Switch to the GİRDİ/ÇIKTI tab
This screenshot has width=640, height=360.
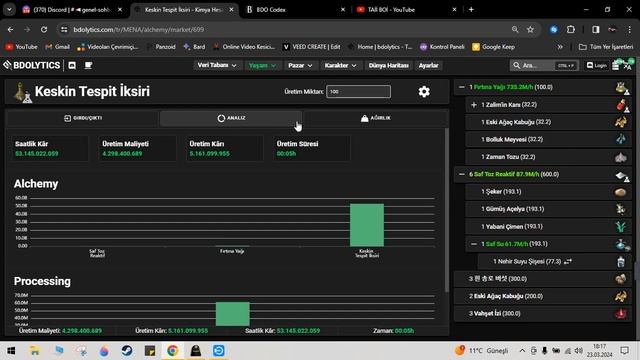(x=83, y=118)
